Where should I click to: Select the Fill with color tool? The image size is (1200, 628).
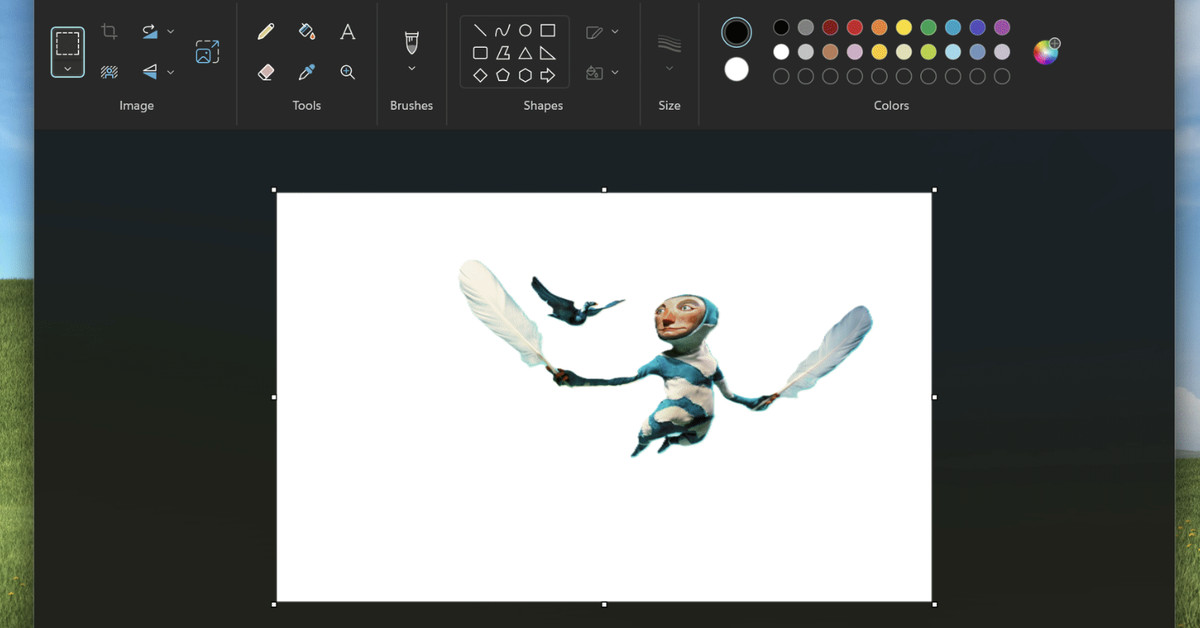point(307,31)
